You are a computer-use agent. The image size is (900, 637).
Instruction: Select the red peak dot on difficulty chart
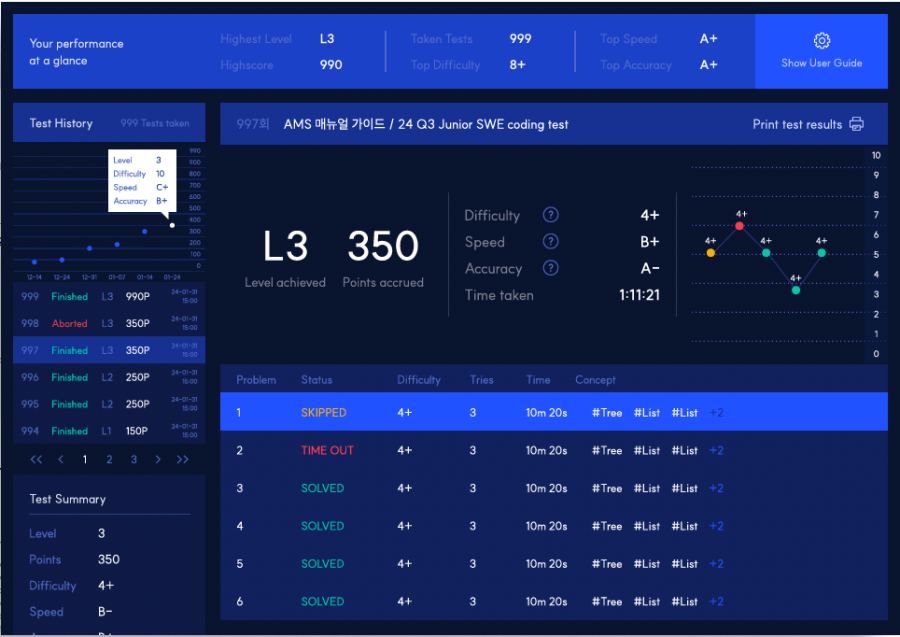click(739, 226)
